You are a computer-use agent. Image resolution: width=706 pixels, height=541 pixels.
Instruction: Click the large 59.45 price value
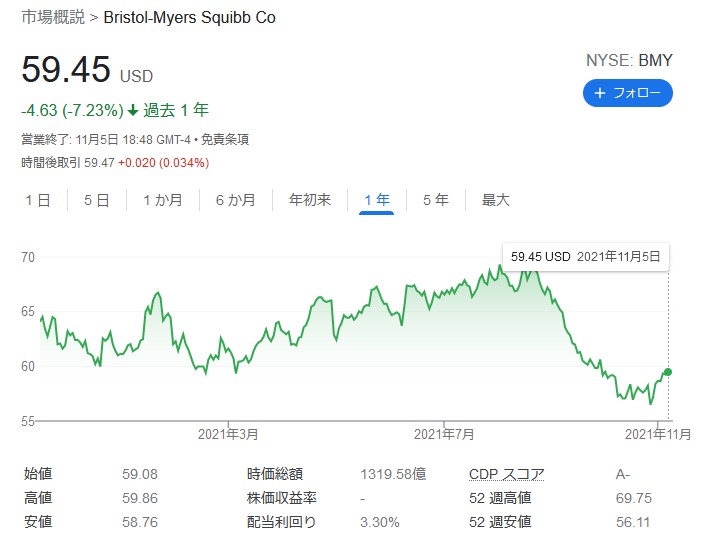coord(66,69)
